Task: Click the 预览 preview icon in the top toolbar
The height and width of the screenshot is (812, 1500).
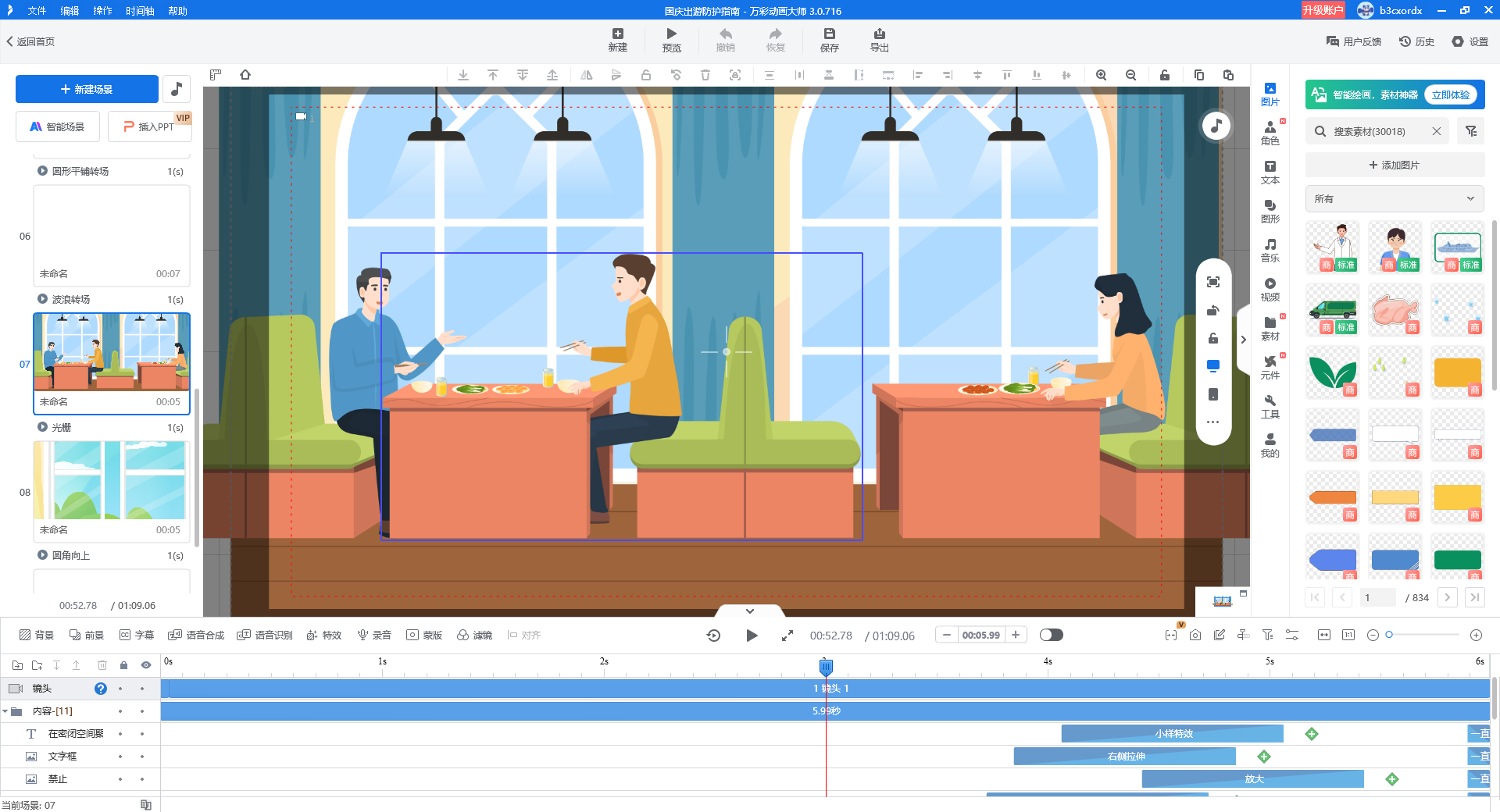Action: tap(672, 41)
